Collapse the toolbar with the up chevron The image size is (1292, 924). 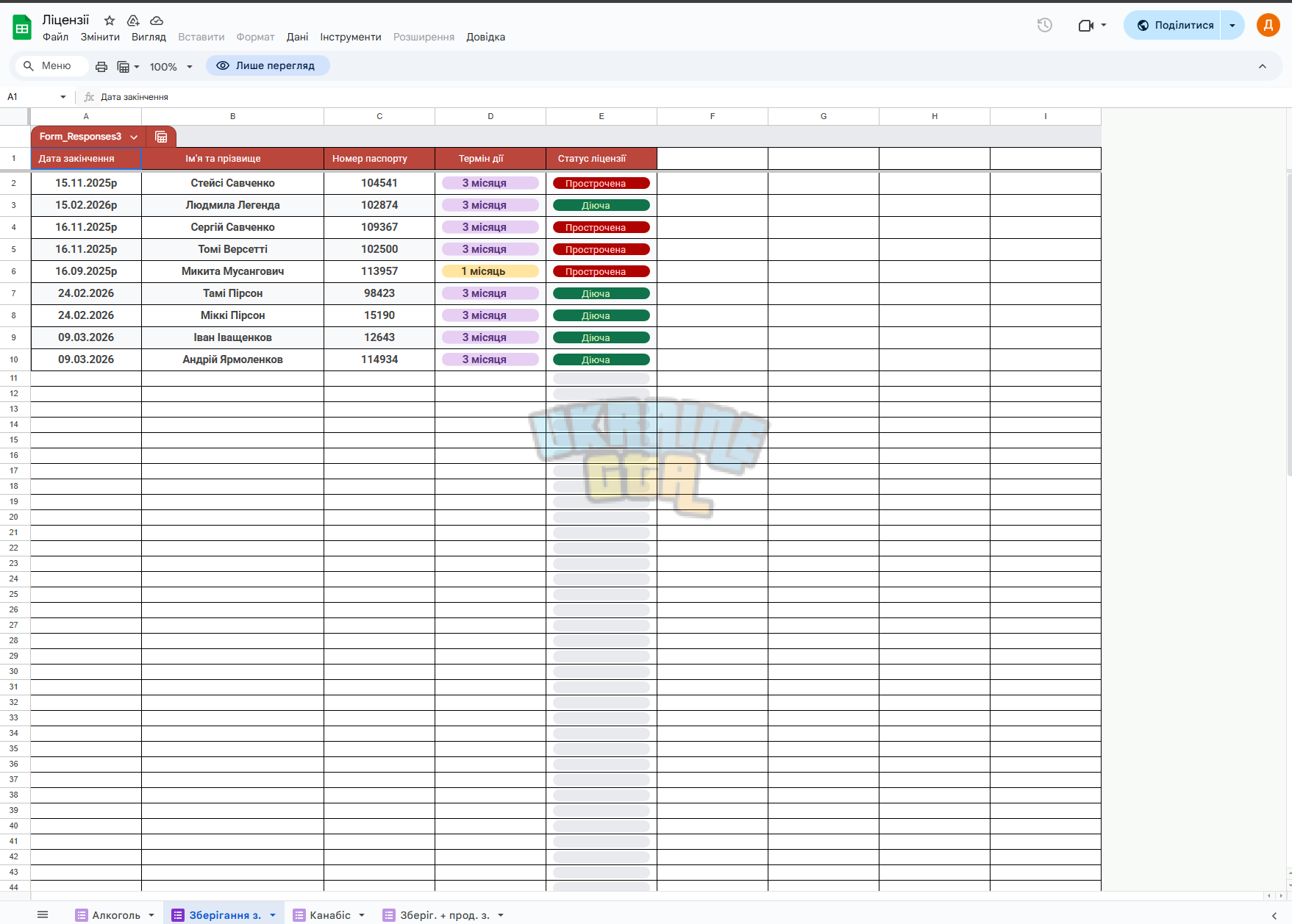1263,66
